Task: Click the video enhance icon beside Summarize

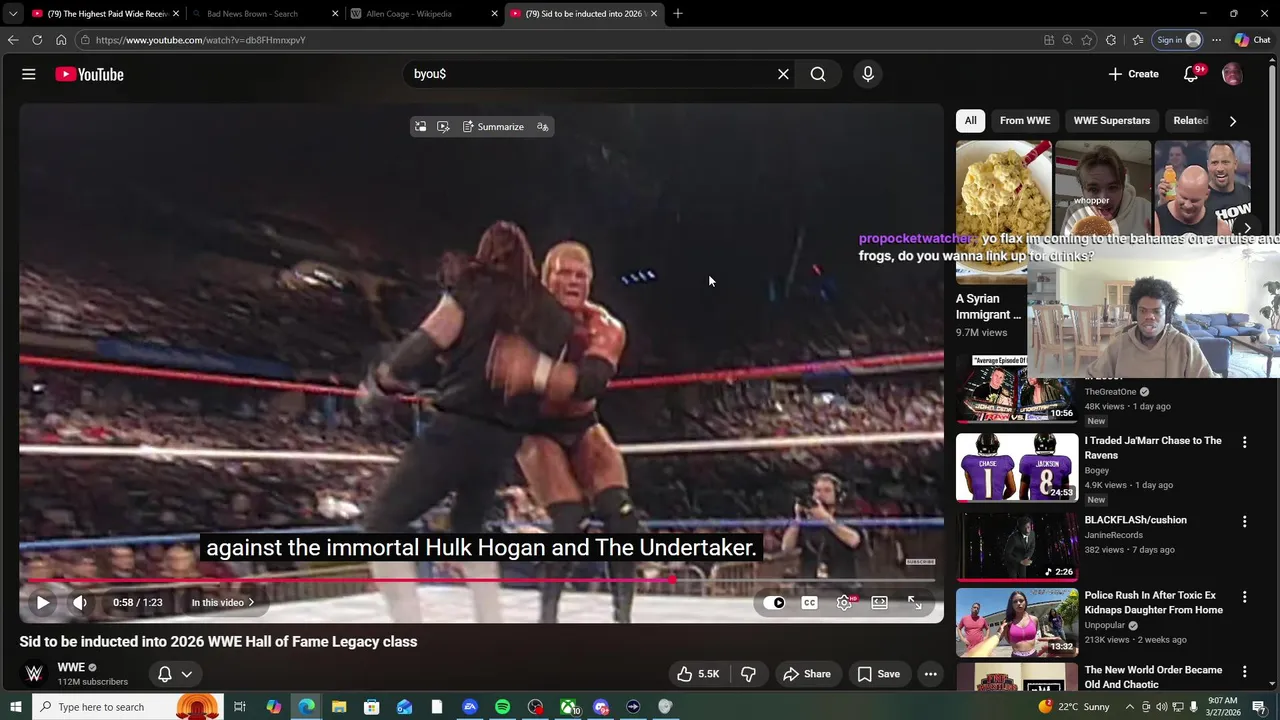Action: pos(443,127)
